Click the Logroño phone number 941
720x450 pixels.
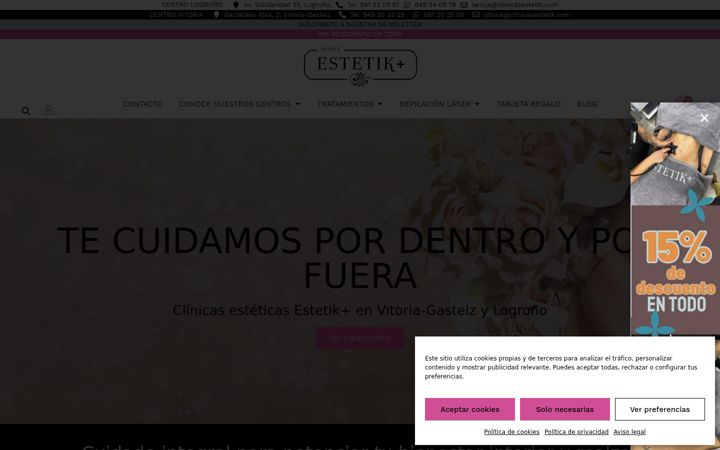[373, 5]
